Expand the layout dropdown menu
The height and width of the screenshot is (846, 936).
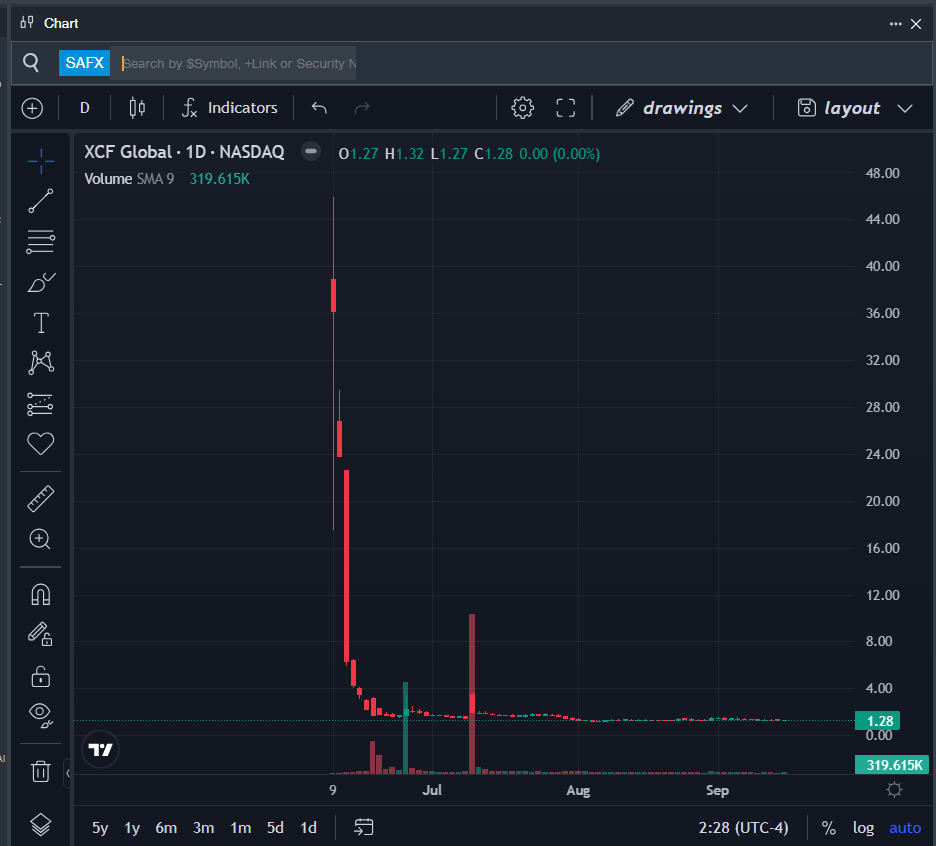coord(854,108)
